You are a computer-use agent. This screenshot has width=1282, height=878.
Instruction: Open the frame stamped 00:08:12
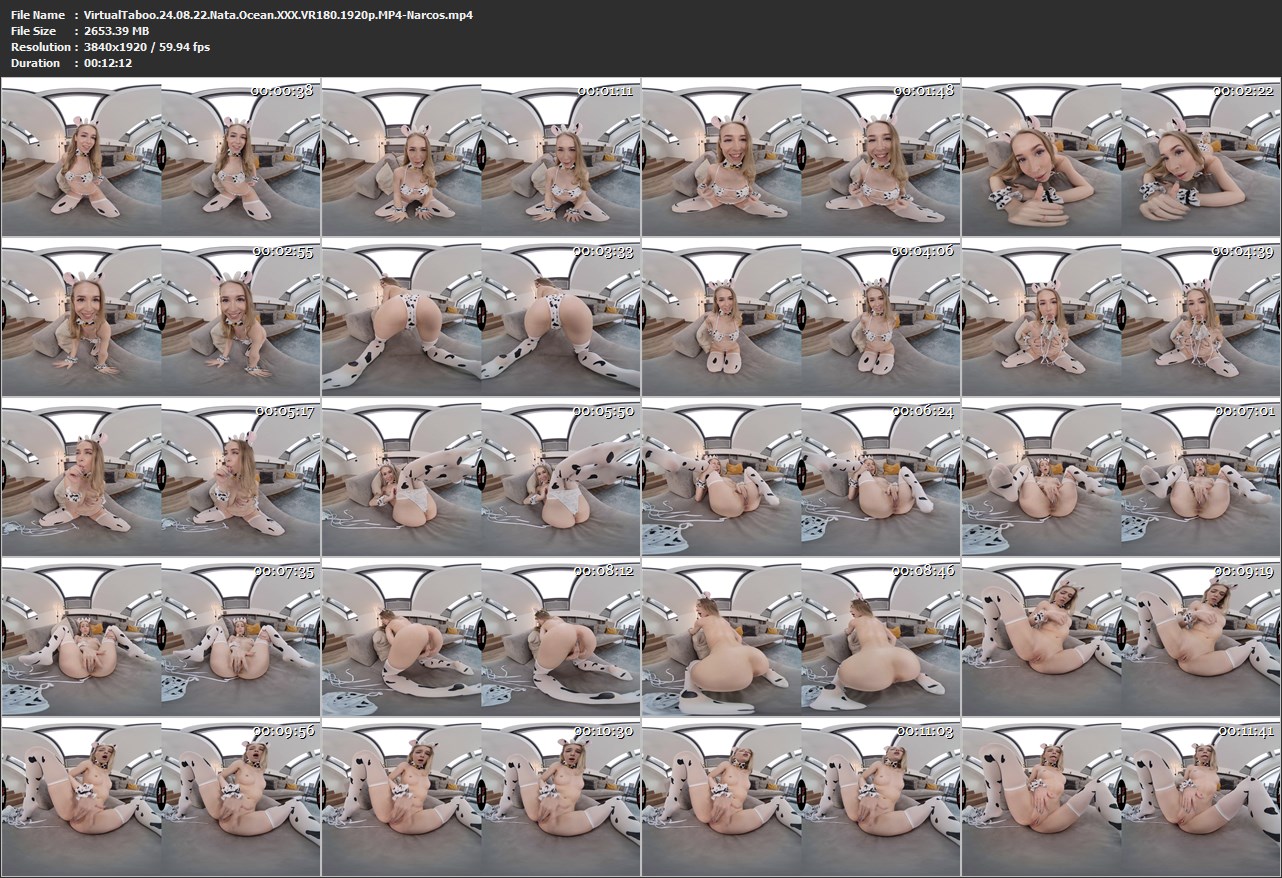pyautogui.click(x=481, y=637)
